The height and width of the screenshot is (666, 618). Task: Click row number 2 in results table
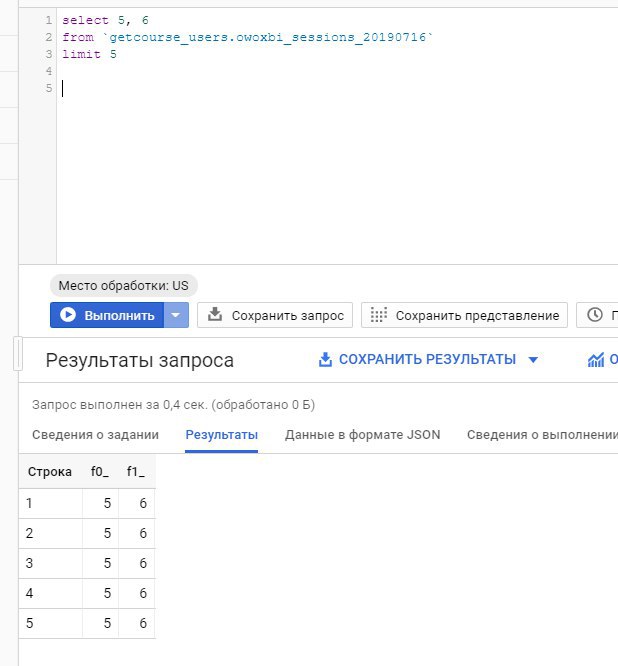point(29,533)
